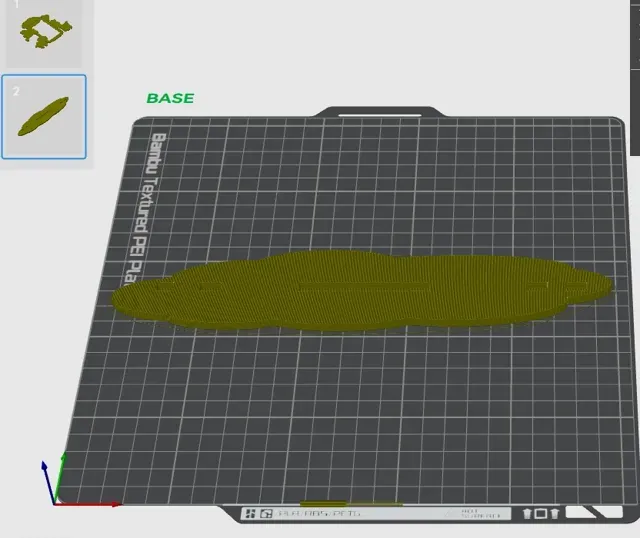Click the Bambu Textured PEI Plate label
This screenshot has height=538, width=640.
point(145,209)
